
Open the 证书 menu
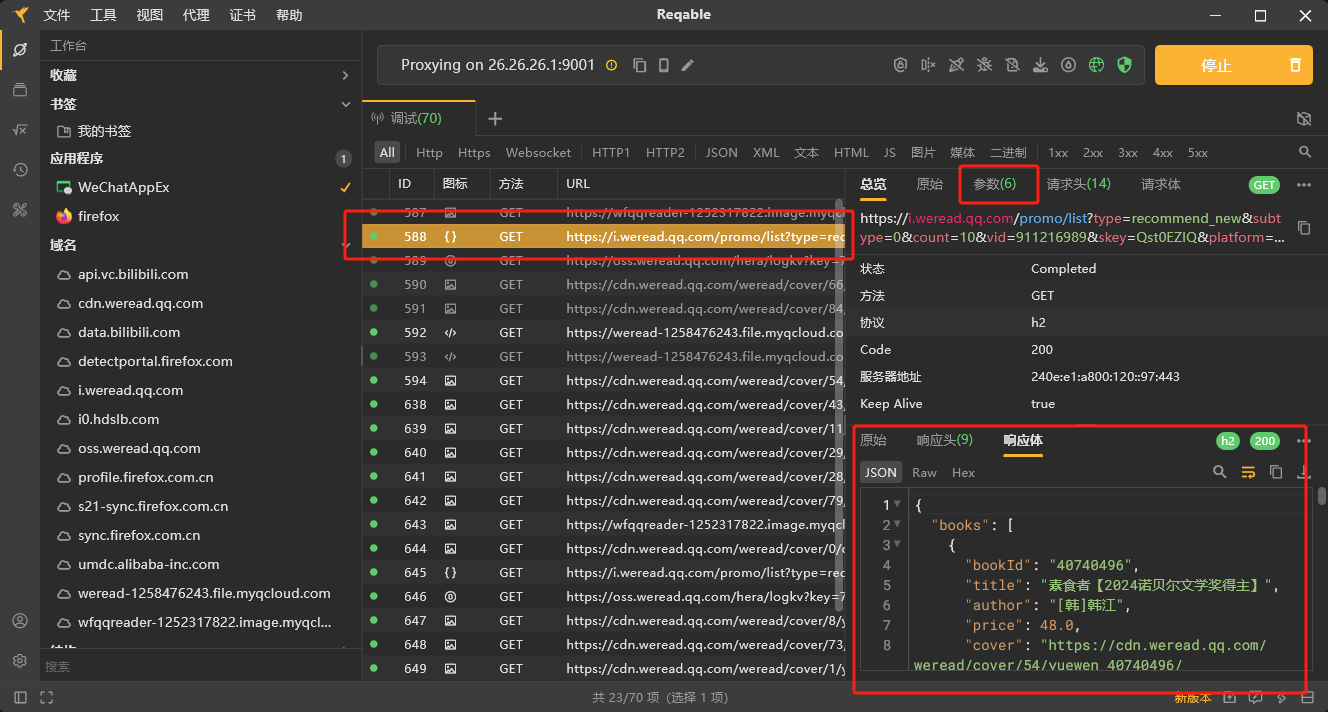tap(242, 15)
